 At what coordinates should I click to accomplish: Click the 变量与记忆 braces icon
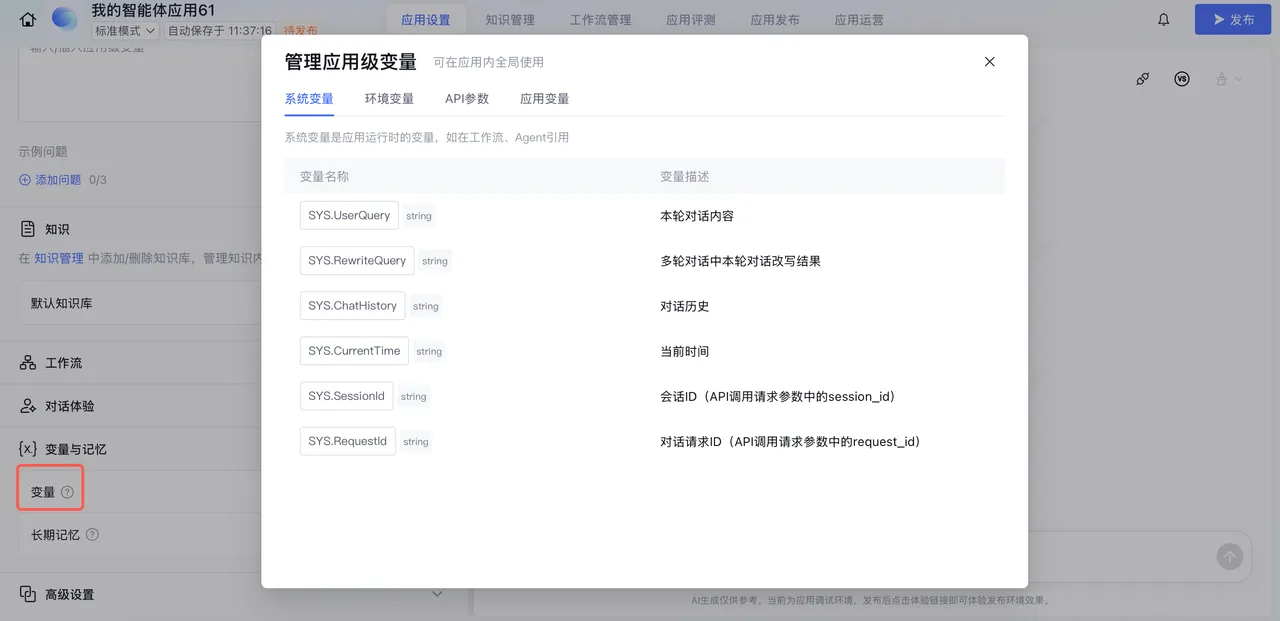click(x=28, y=449)
